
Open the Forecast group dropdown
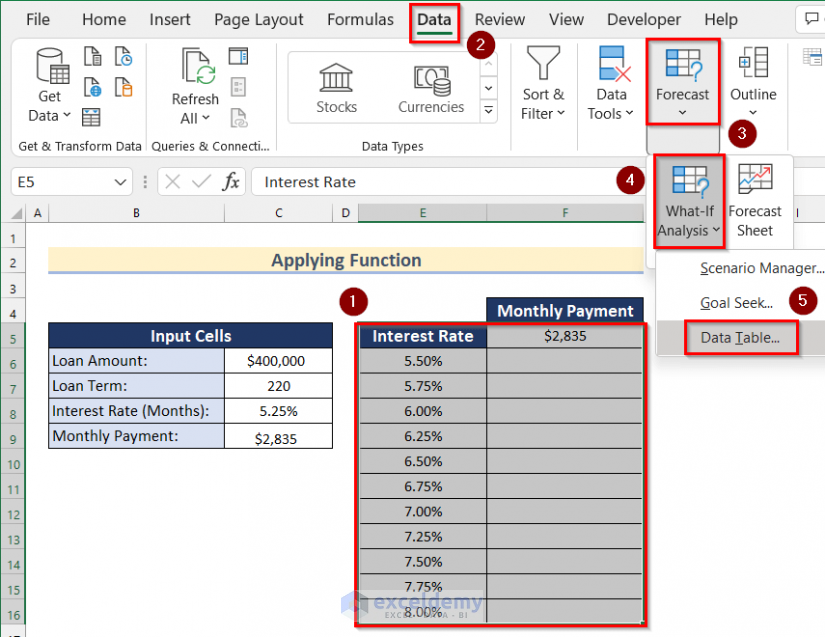[682, 82]
